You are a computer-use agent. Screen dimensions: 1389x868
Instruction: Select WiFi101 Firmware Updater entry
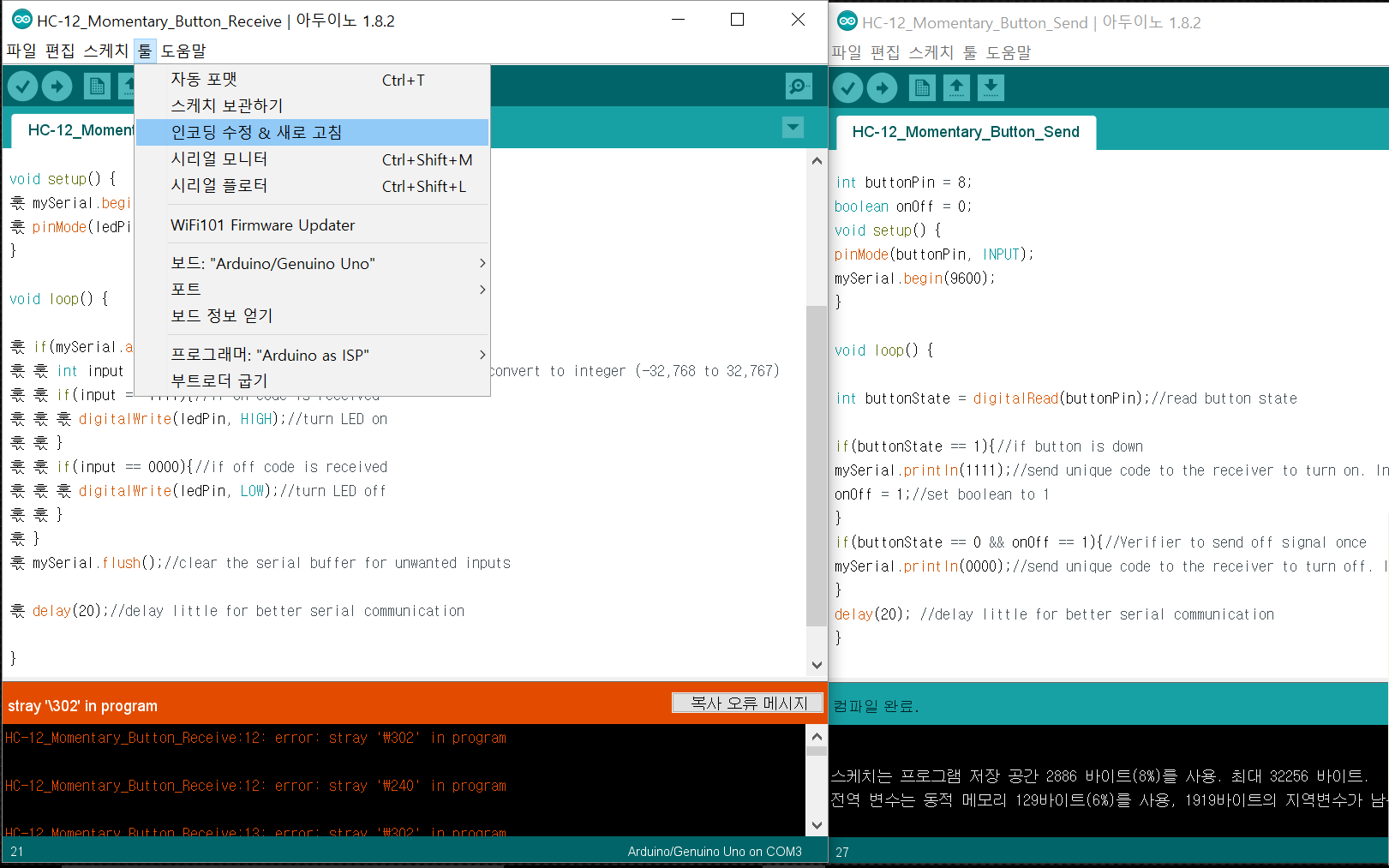(312, 225)
